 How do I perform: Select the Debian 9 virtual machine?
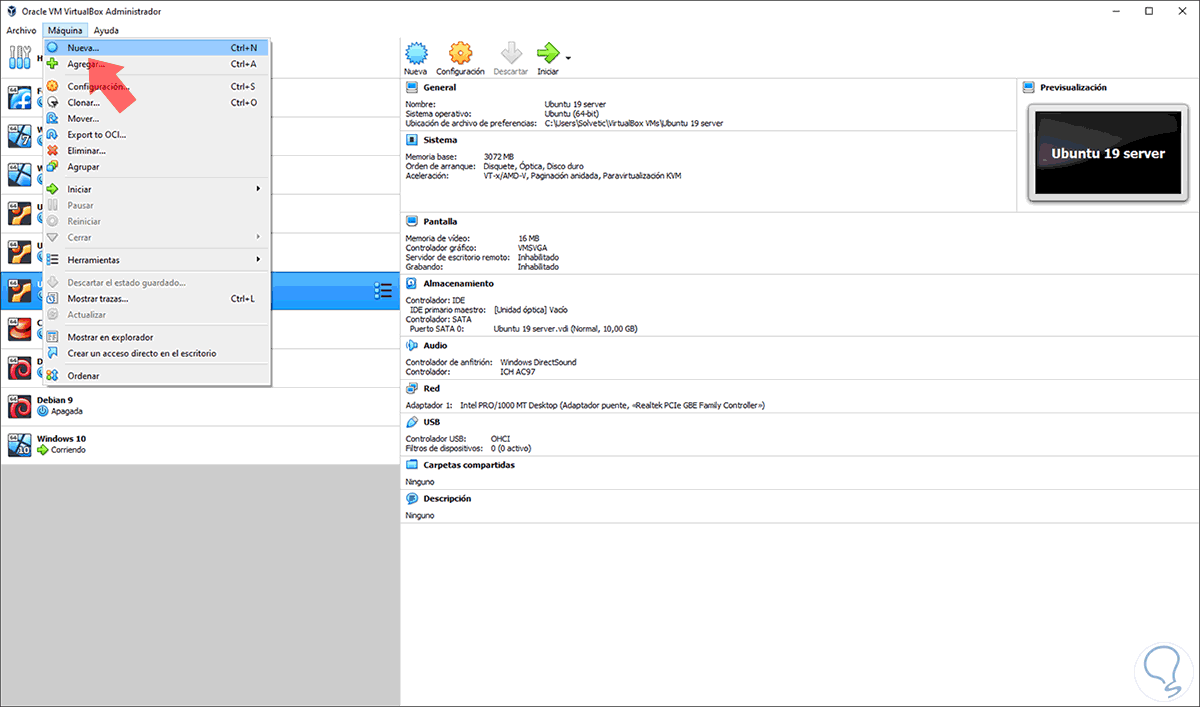pos(200,405)
